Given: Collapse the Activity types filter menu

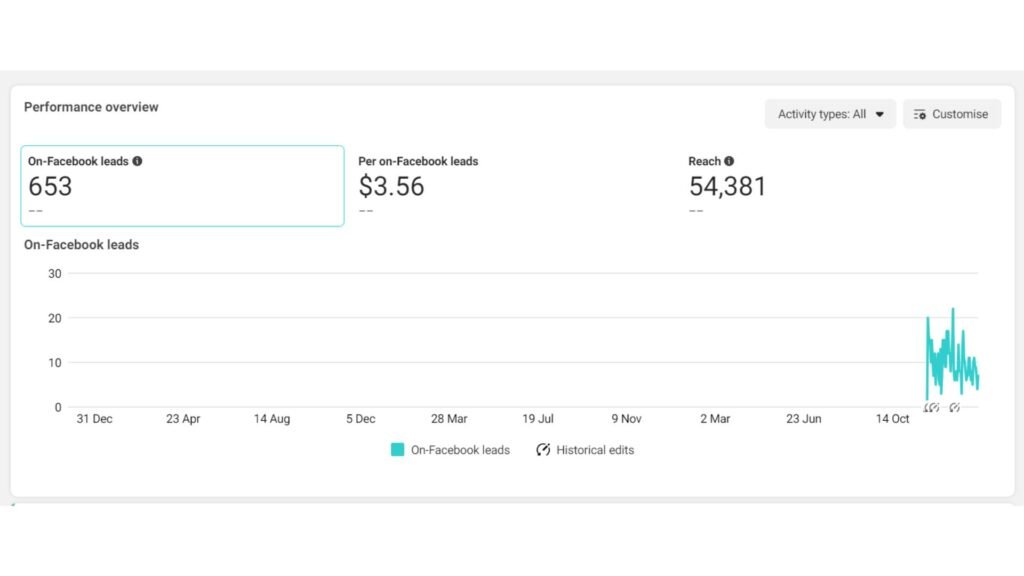Looking at the screenshot, I should pos(830,114).
